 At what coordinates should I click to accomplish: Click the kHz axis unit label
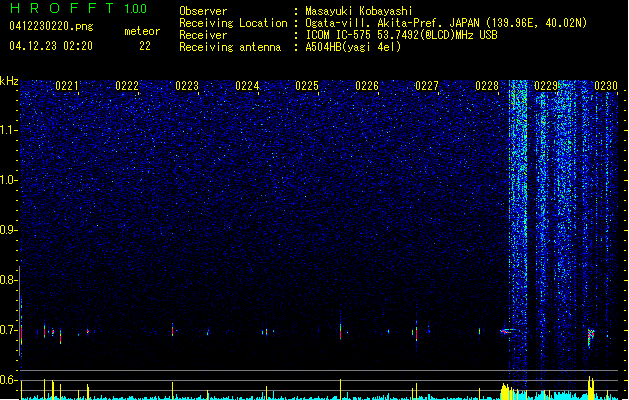pyautogui.click(x=9, y=81)
